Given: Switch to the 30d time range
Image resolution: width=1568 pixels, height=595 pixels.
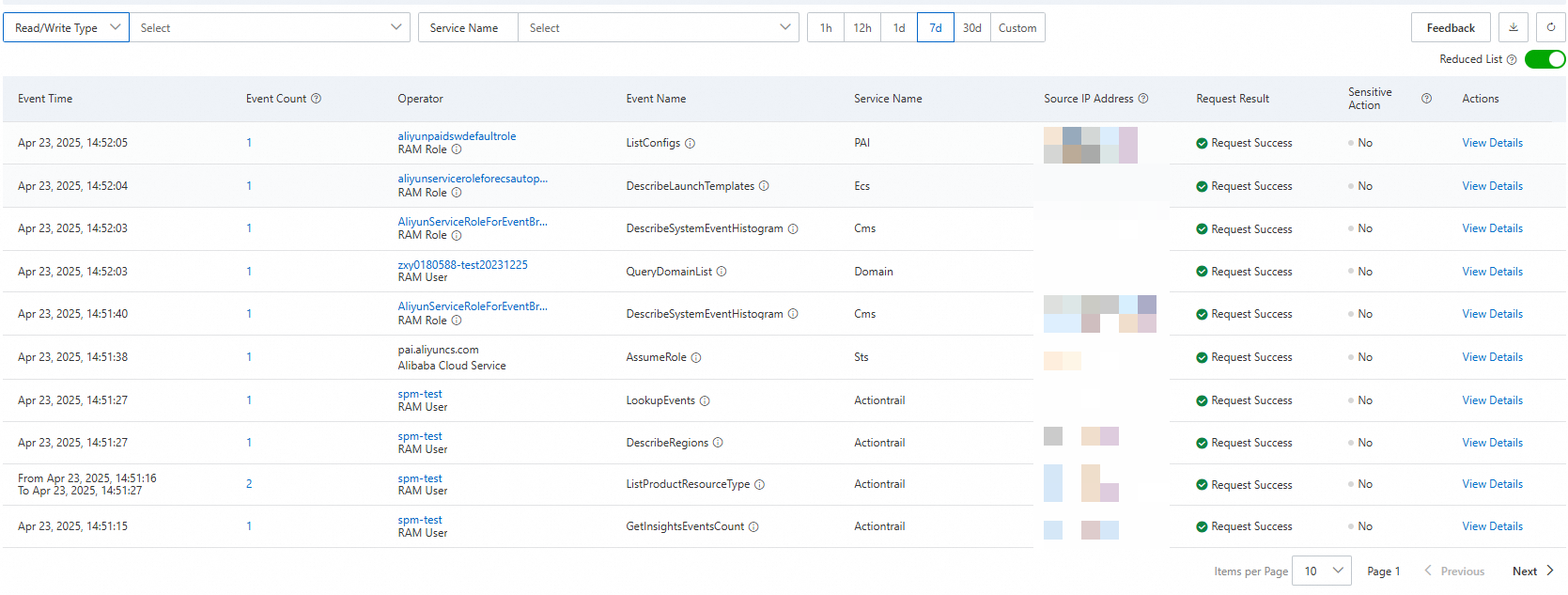Looking at the screenshot, I should coord(971,28).
